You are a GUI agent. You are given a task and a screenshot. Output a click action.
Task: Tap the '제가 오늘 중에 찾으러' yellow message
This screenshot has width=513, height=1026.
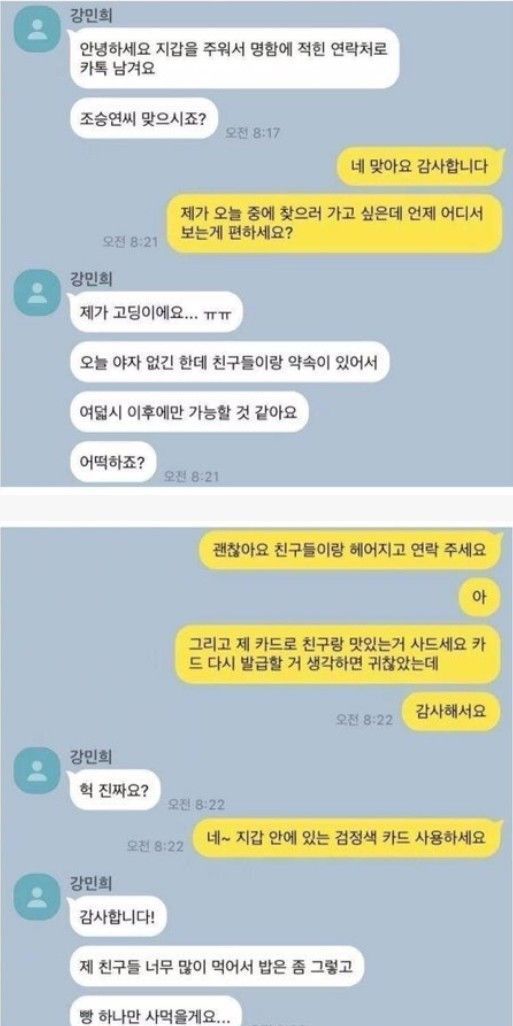coord(334,223)
